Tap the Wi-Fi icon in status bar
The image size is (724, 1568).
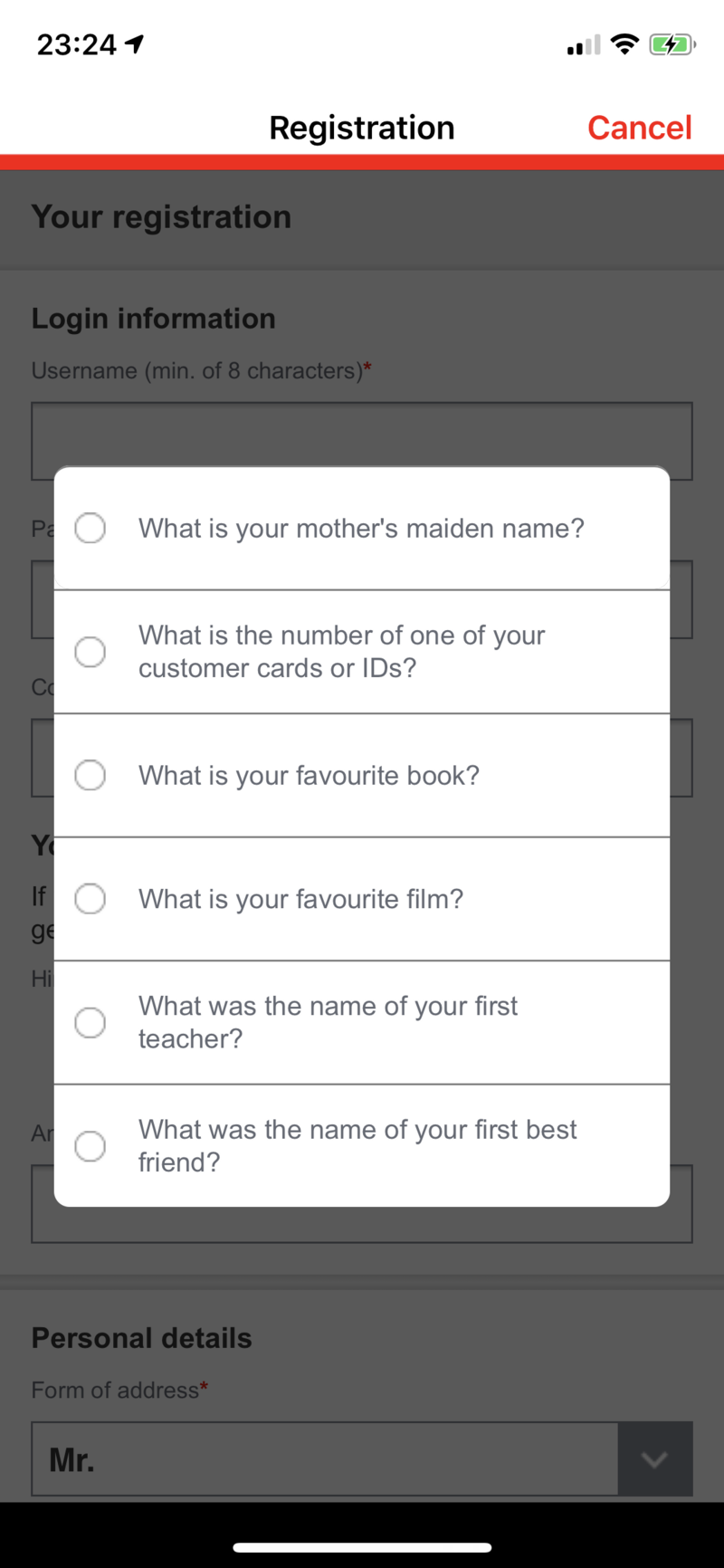624,43
